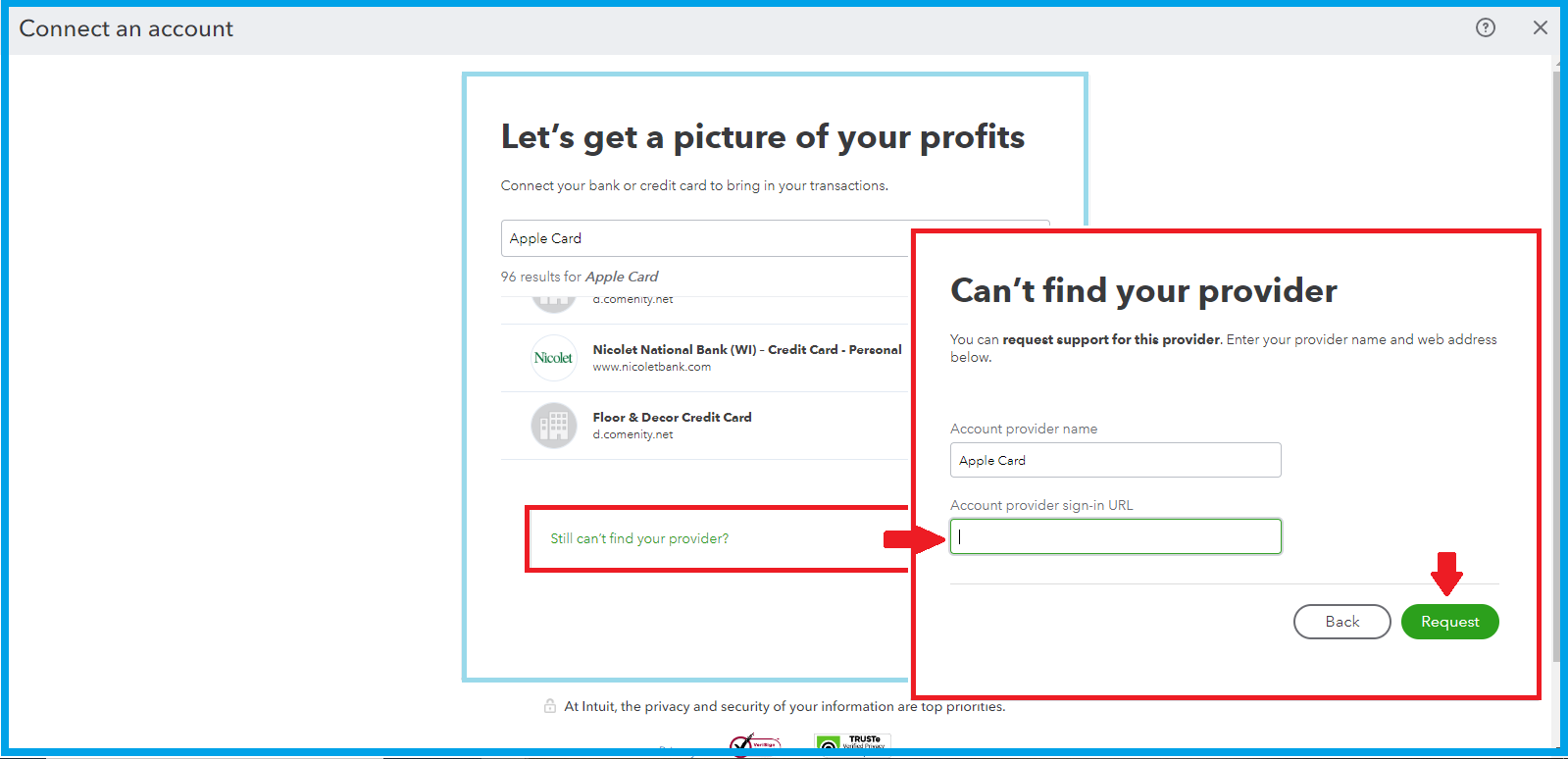Click the Back button
Viewport: 1568px width, 759px height.
[1341, 622]
